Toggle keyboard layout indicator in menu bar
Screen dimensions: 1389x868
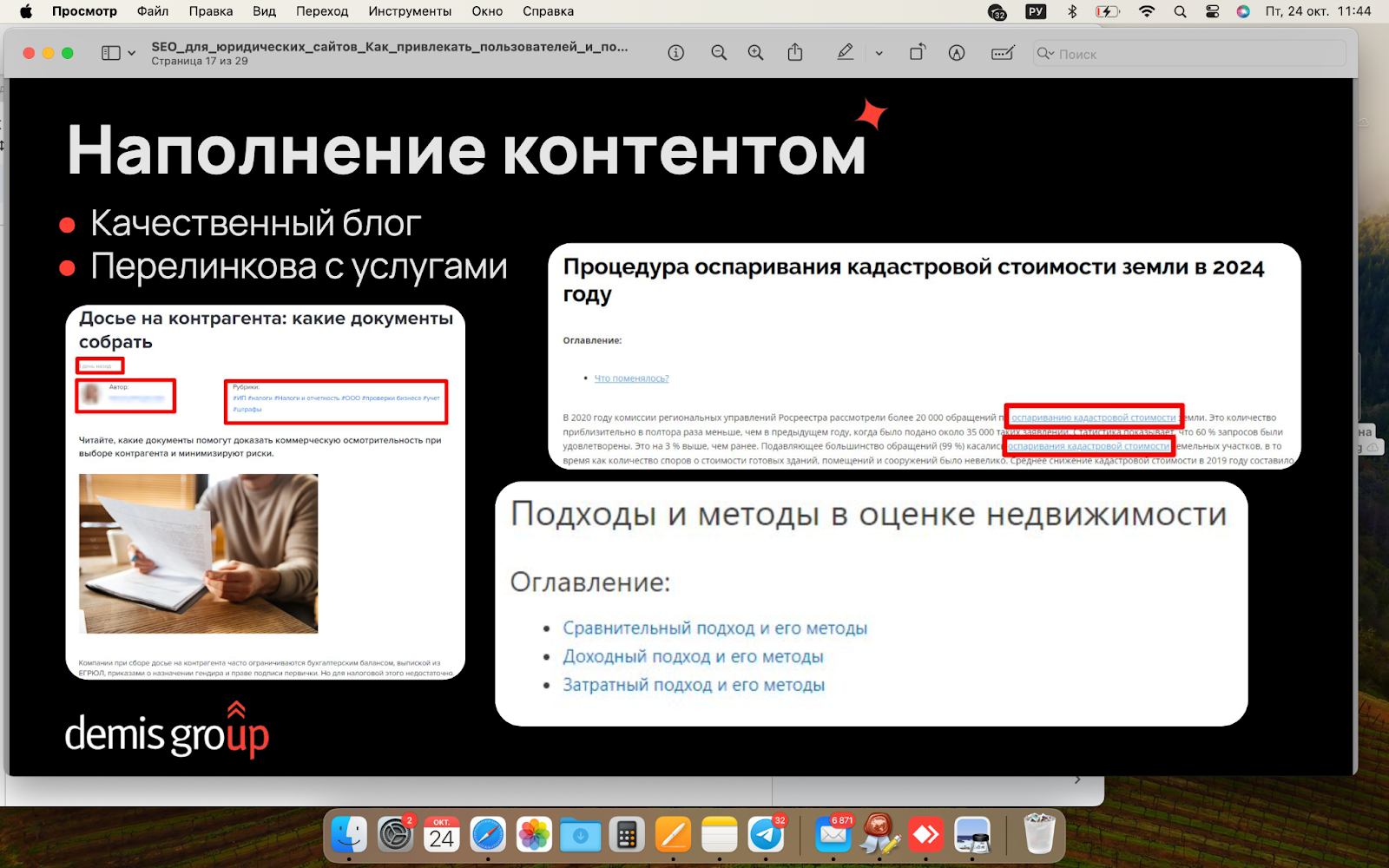[x=1035, y=11]
